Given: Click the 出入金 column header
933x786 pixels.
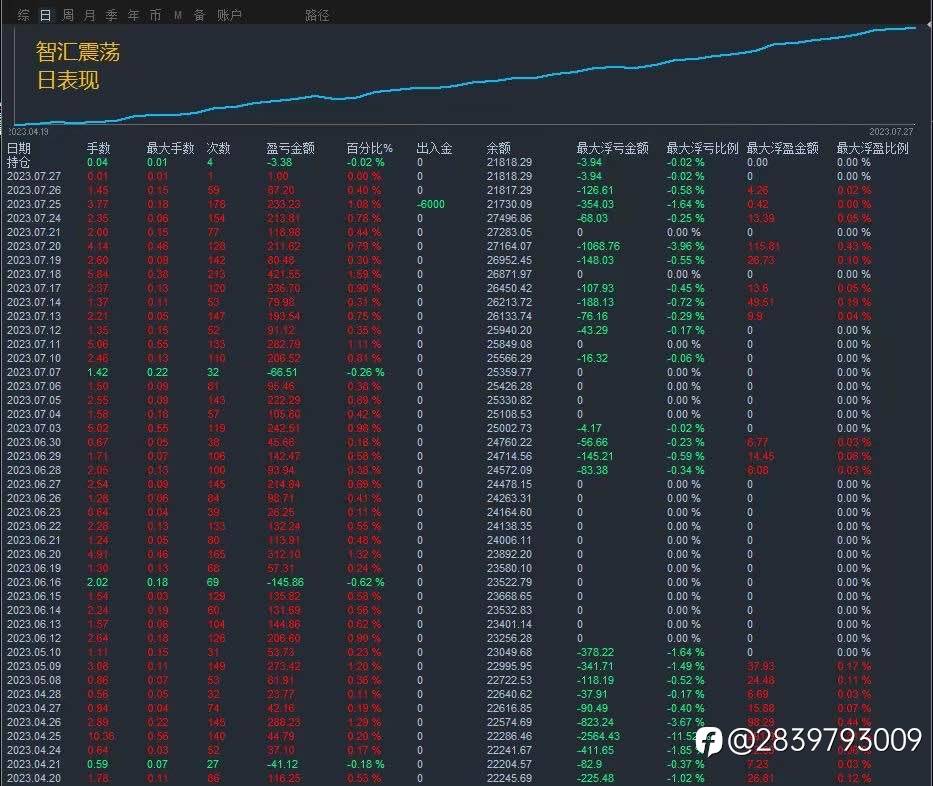Looking at the screenshot, I should [434, 148].
